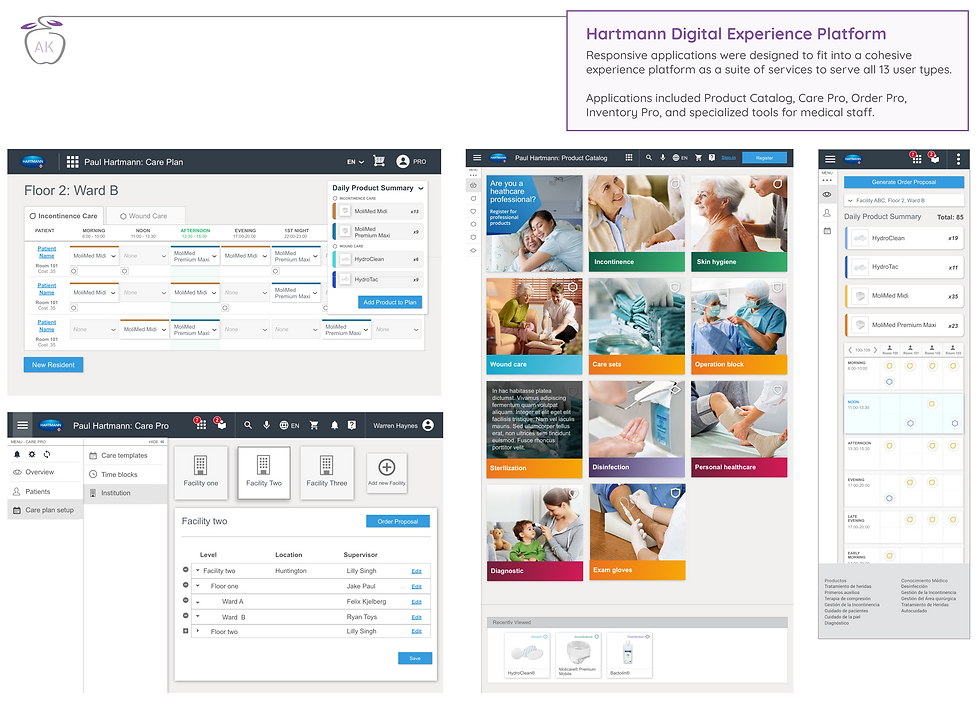Click the calendar icon in mobile view sidebar
This screenshot has width=979, height=712.
coord(827,230)
